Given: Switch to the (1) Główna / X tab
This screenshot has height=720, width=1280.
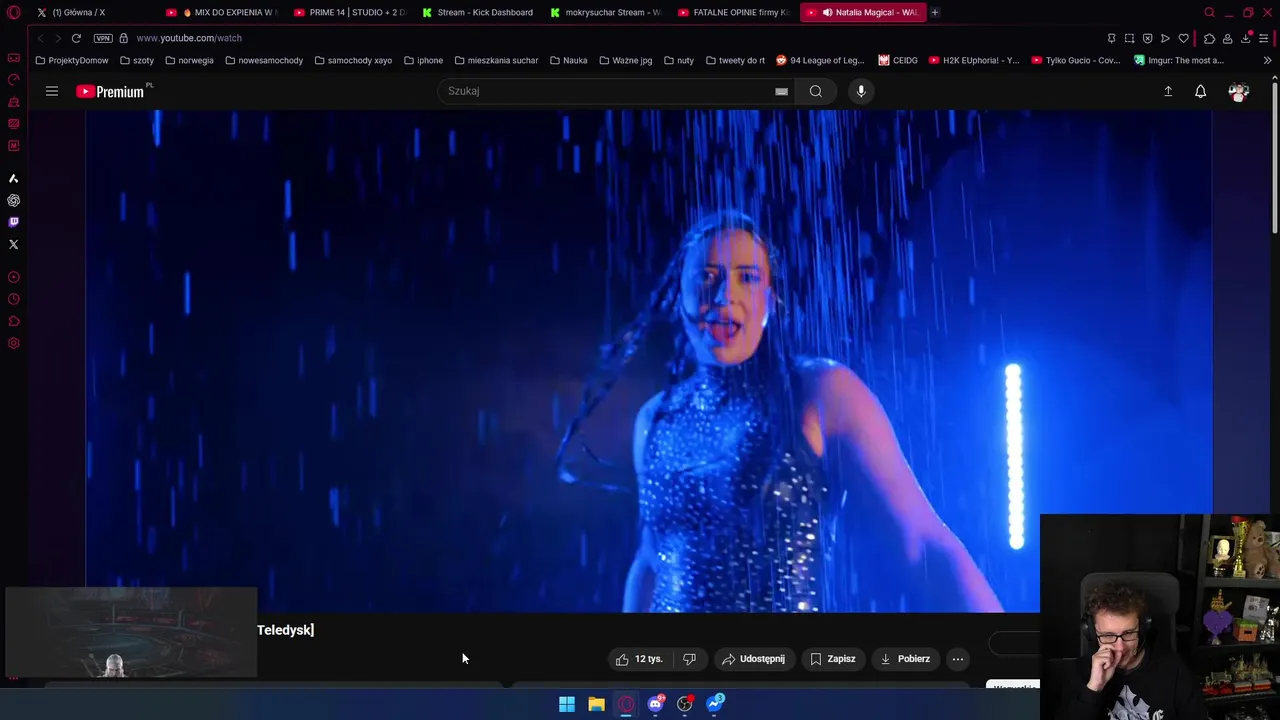Looking at the screenshot, I should (x=90, y=12).
